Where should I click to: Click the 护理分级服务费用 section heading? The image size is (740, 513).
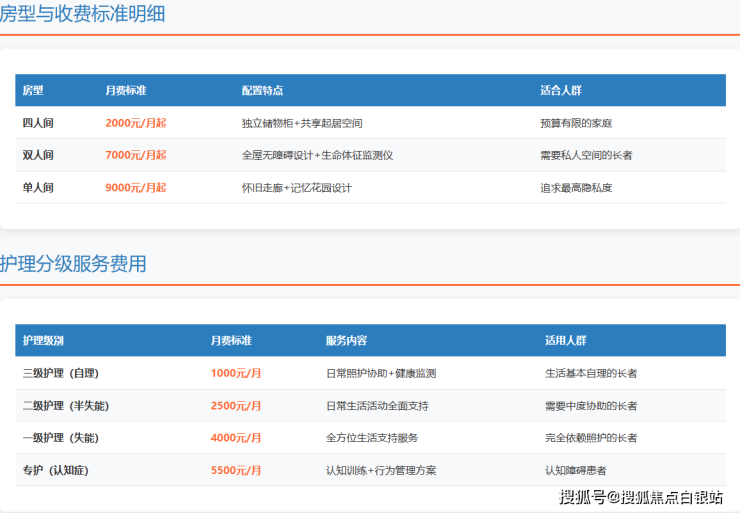[73, 264]
